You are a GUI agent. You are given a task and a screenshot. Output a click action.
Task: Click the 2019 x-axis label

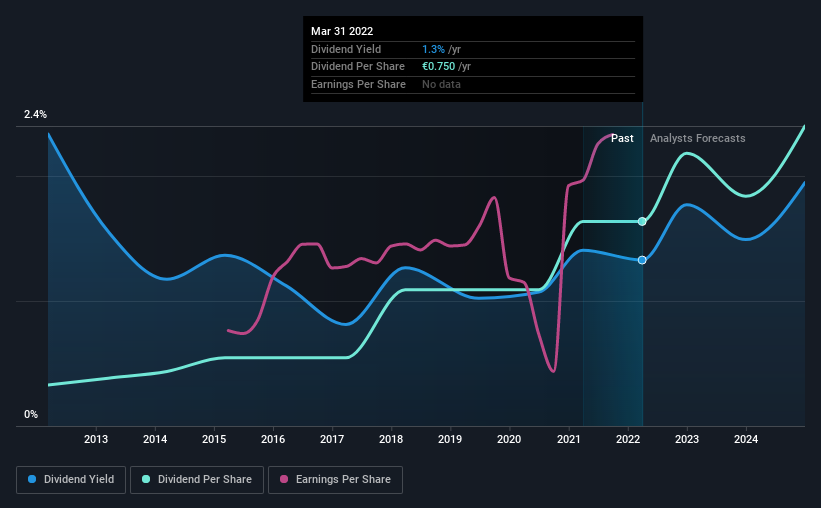pyautogui.click(x=450, y=439)
